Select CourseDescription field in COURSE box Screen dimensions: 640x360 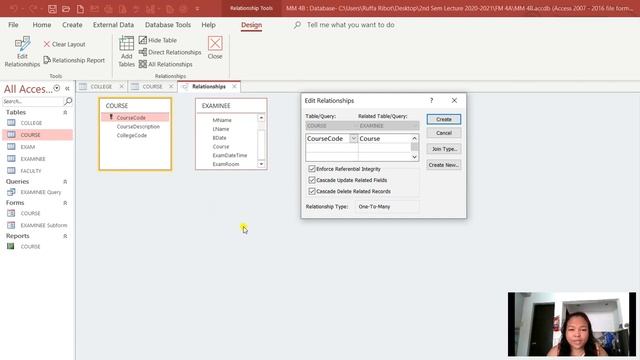pyautogui.click(x=138, y=127)
